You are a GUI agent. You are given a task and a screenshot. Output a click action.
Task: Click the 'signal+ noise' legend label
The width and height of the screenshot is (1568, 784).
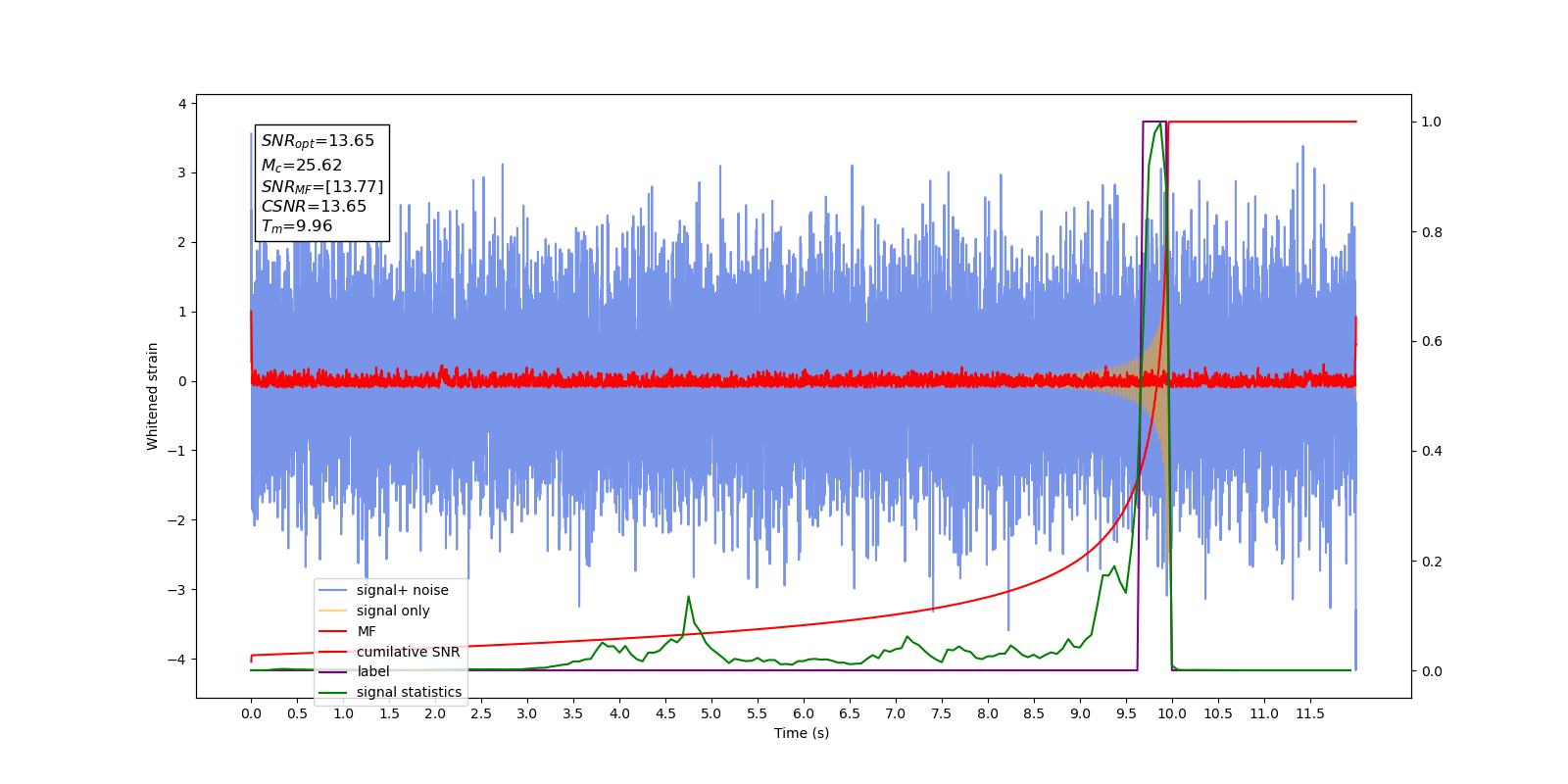402,590
